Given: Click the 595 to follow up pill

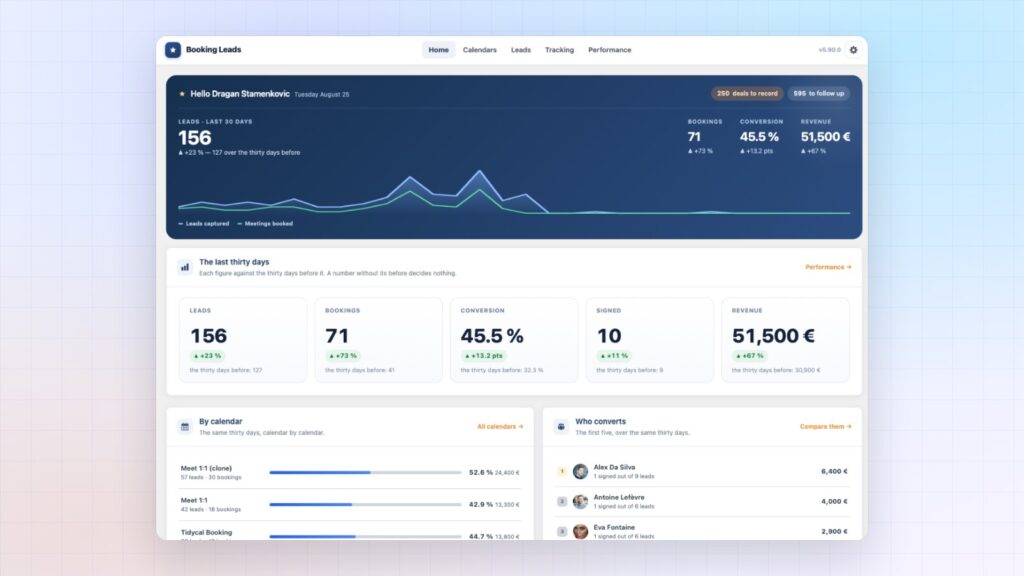Looking at the screenshot, I should pos(818,93).
